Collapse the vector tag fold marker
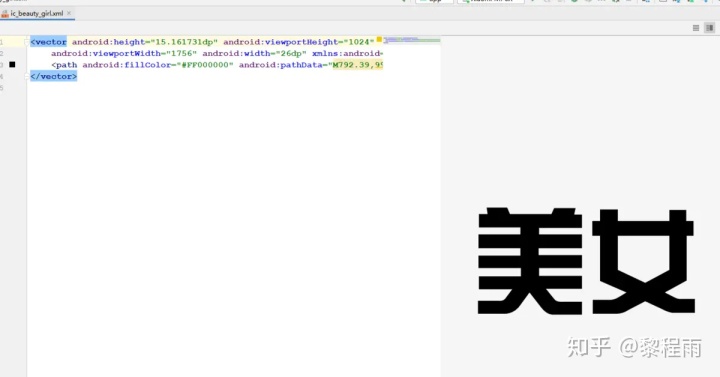Image resolution: width=720 pixels, height=377 pixels. [x=26, y=42]
